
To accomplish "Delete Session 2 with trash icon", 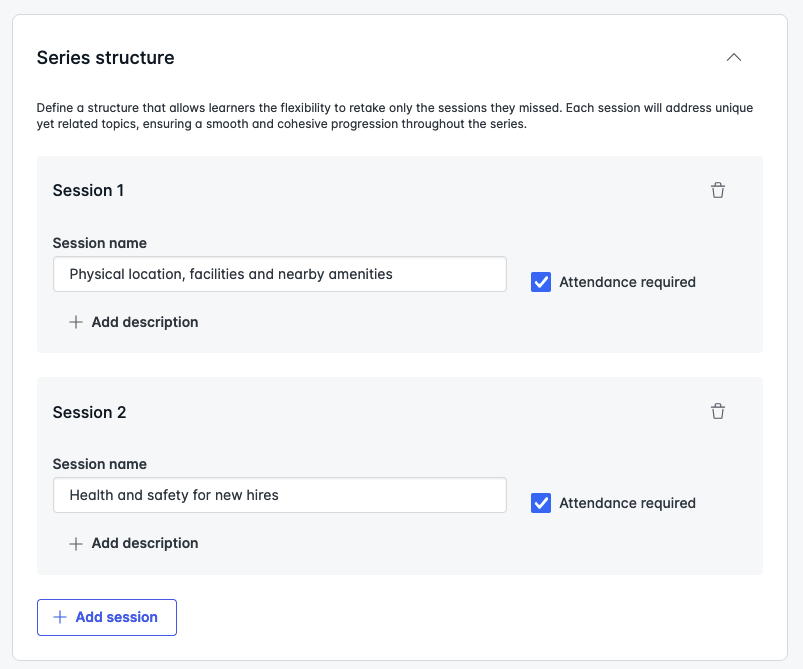I will point(717,411).
